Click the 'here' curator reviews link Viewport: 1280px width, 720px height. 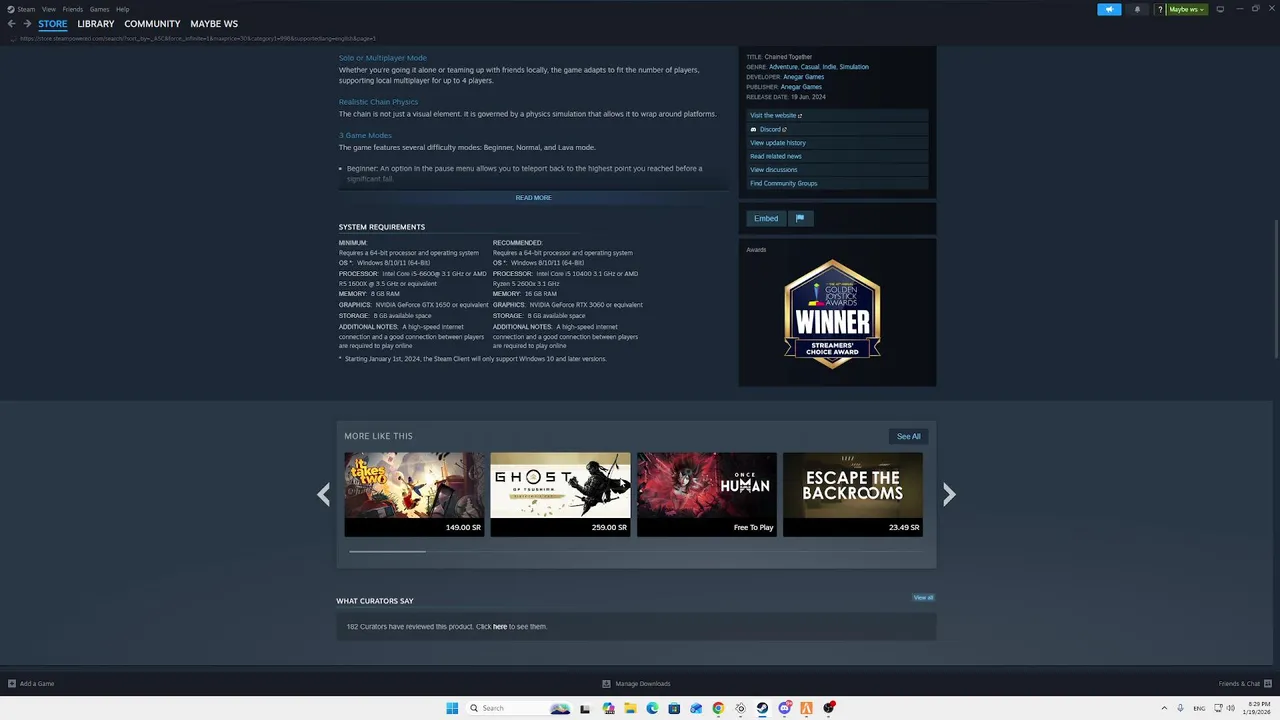coord(500,627)
